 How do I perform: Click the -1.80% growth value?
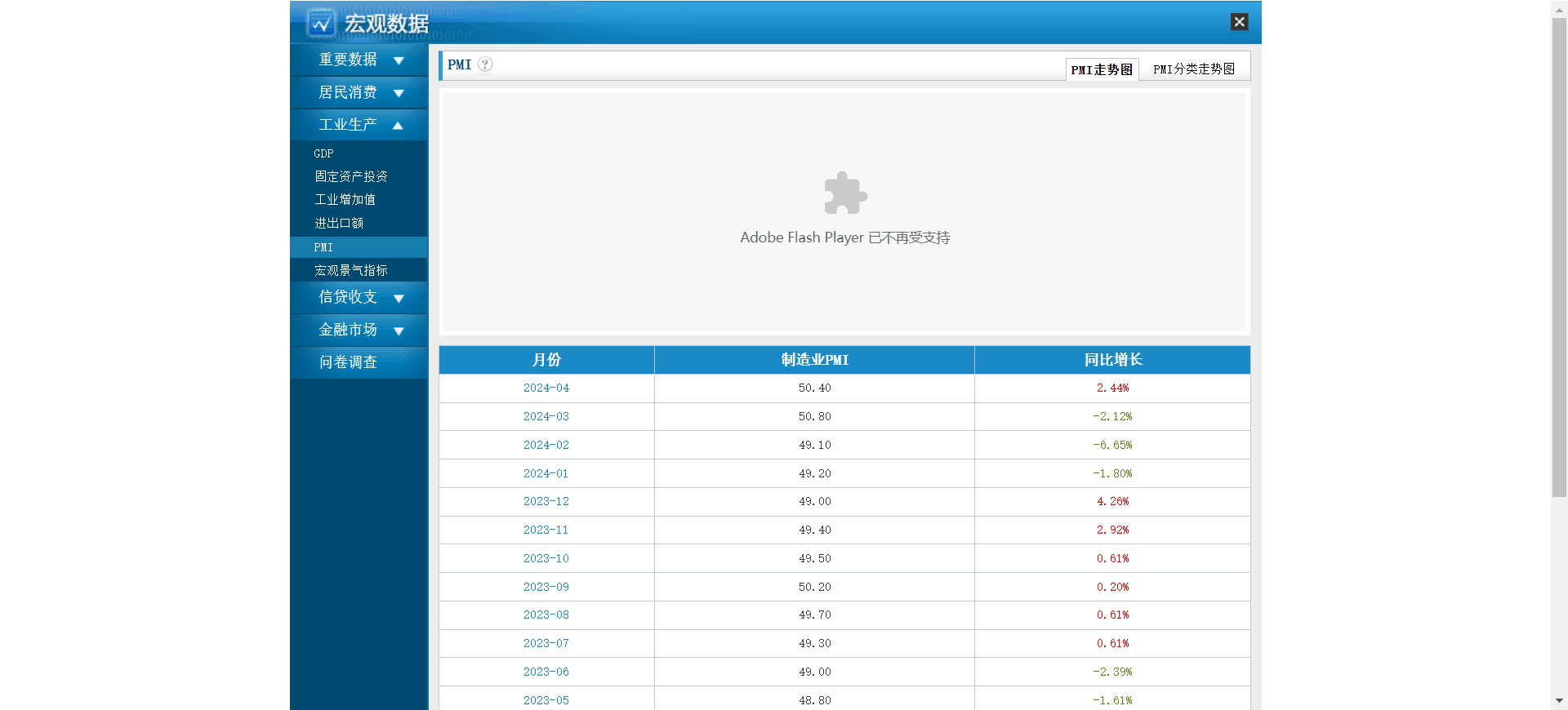click(x=1112, y=474)
